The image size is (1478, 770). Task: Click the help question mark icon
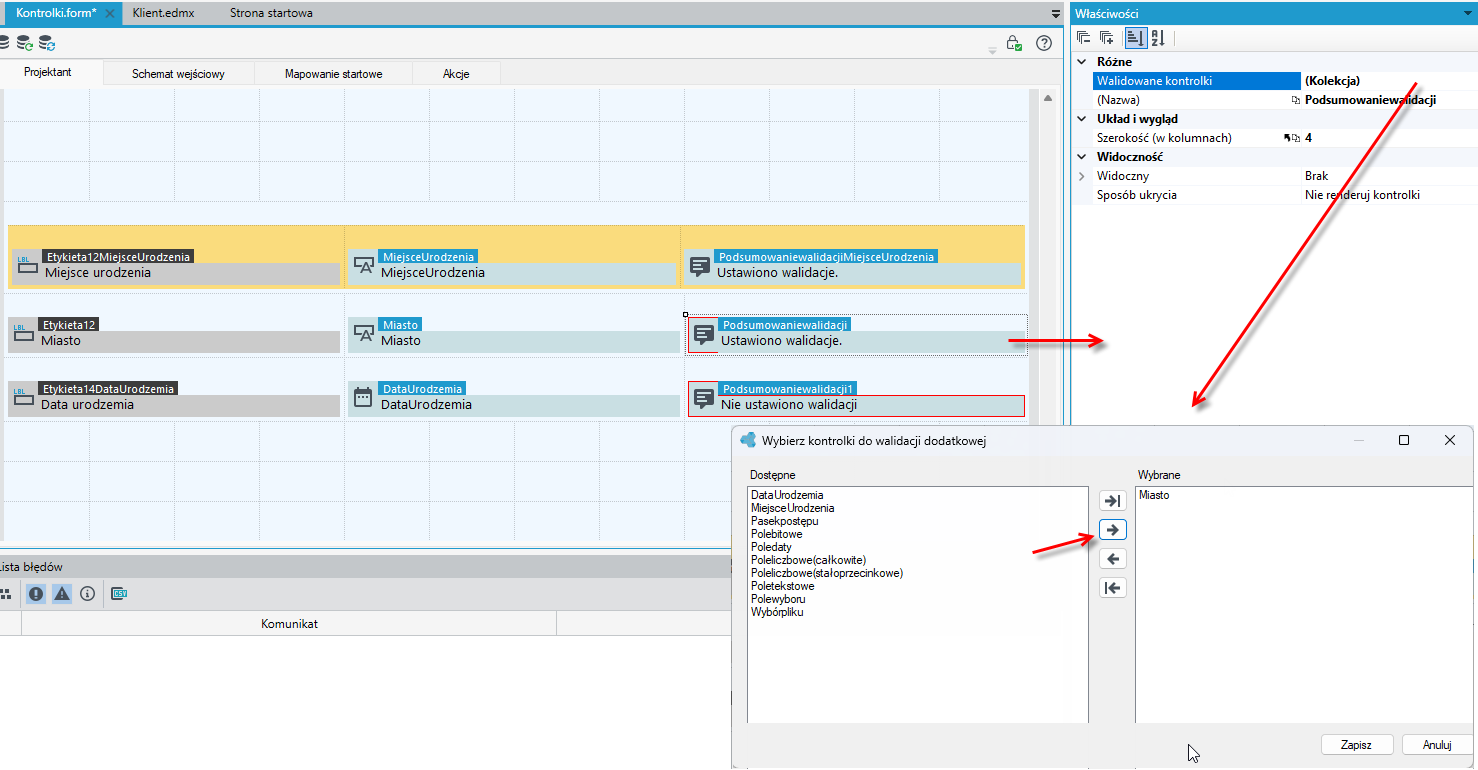1044,43
